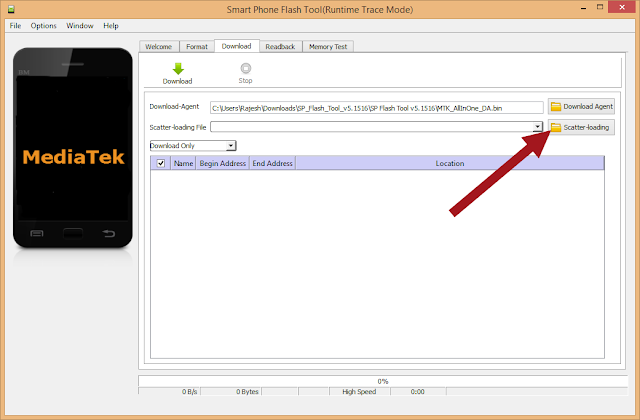Open the Help menu
This screenshot has width=640, height=420.
(111, 26)
